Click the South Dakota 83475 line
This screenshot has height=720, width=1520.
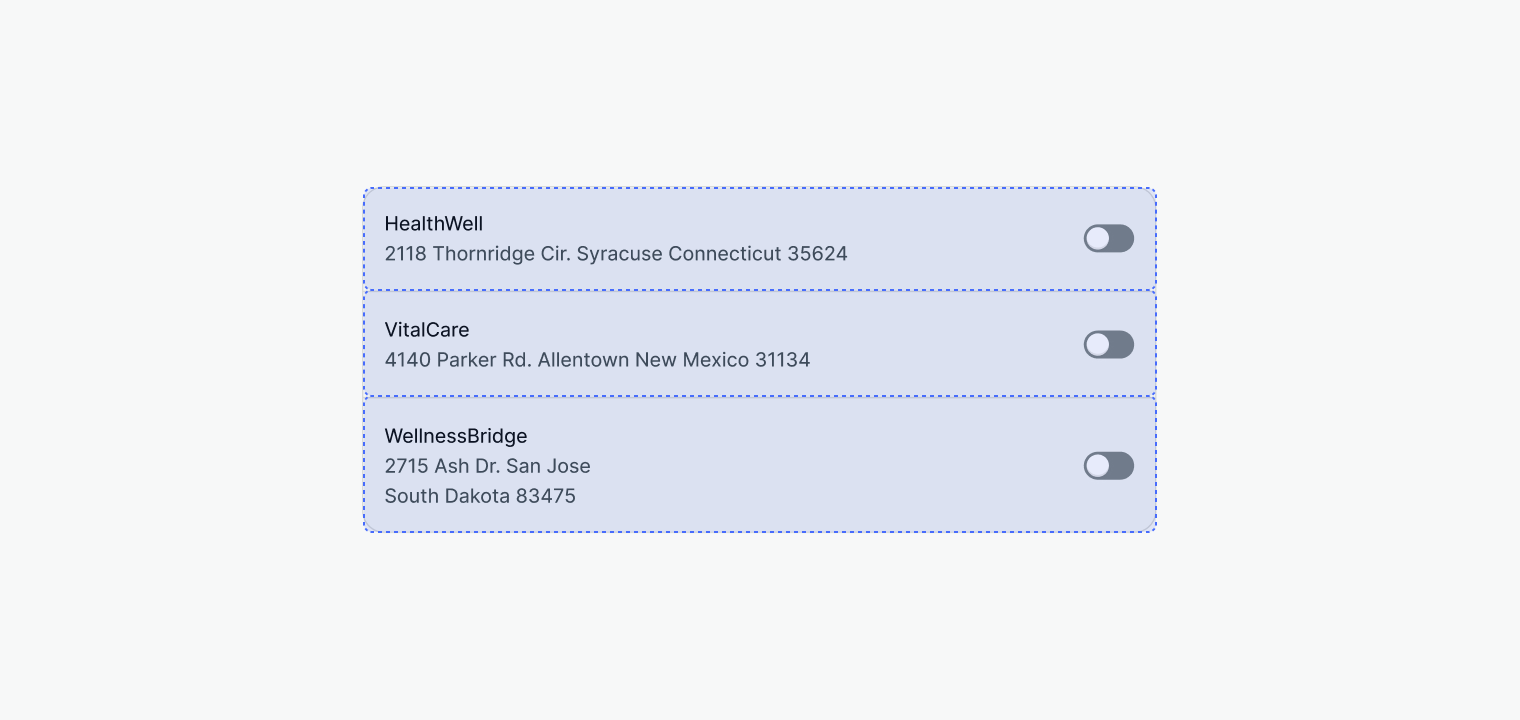(x=480, y=496)
